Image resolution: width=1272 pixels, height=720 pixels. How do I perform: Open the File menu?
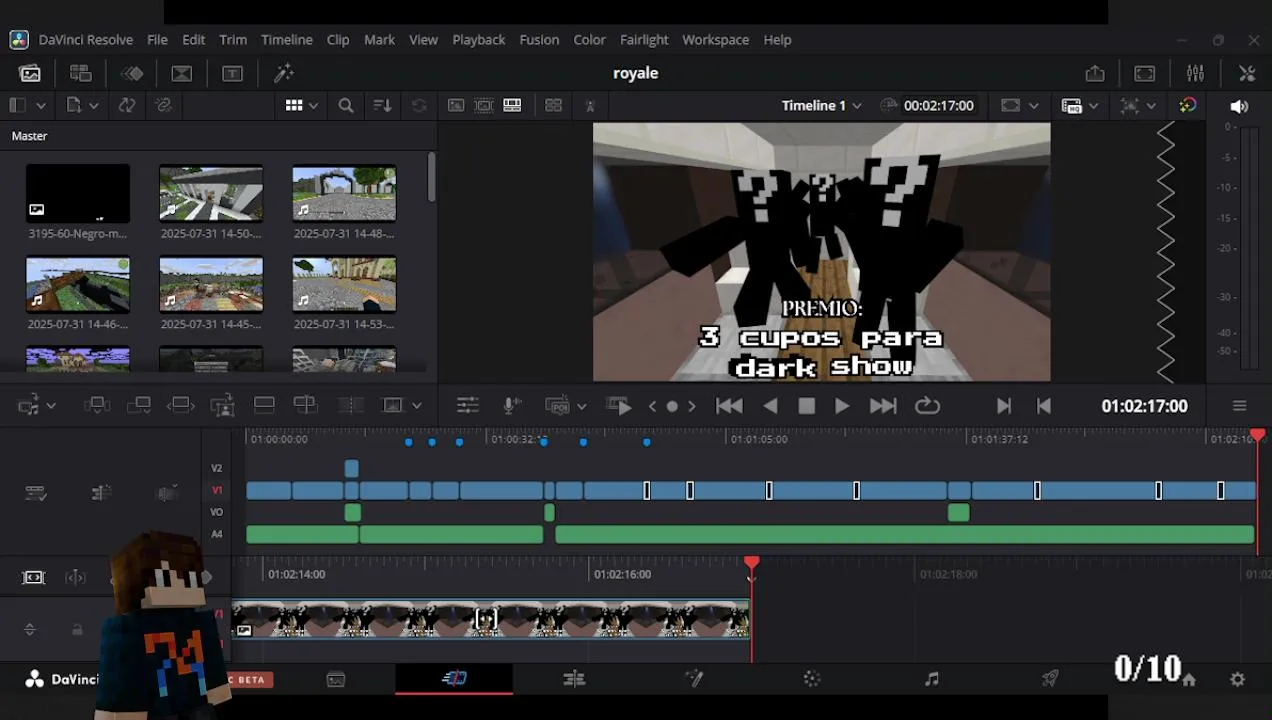click(x=157, y=40)
